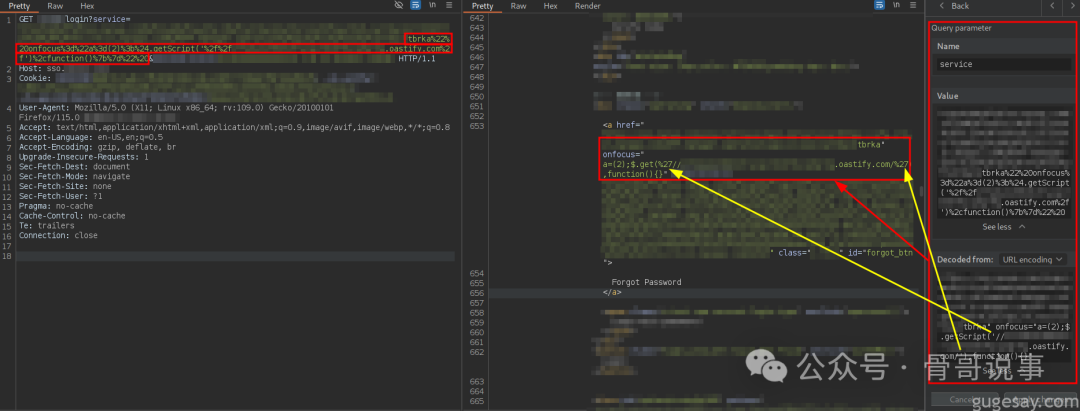Toggle word wrap icon in request pane
The width and height of the screenshot is (1080, 411).
click(415, 5)
